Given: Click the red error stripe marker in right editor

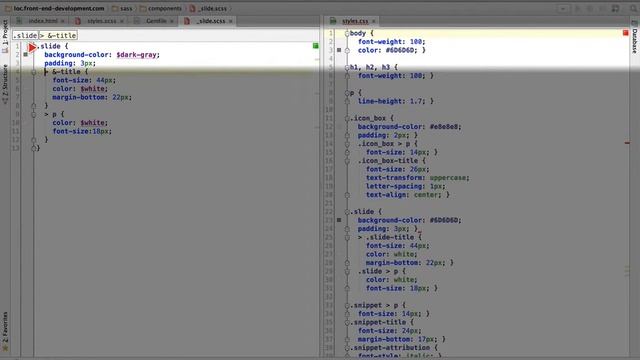Looking at the screenshot, I should 627,143.
